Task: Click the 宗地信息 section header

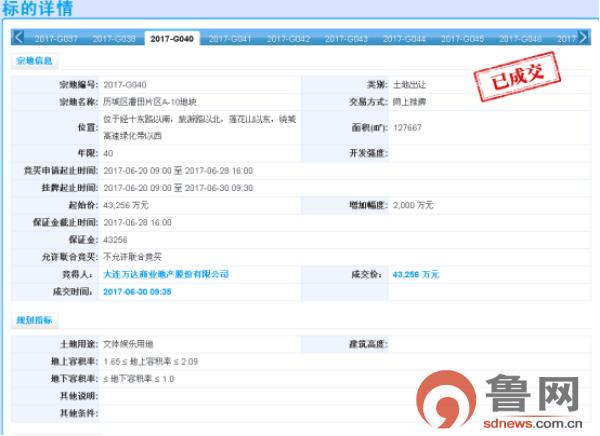Action: click(35, 61)
